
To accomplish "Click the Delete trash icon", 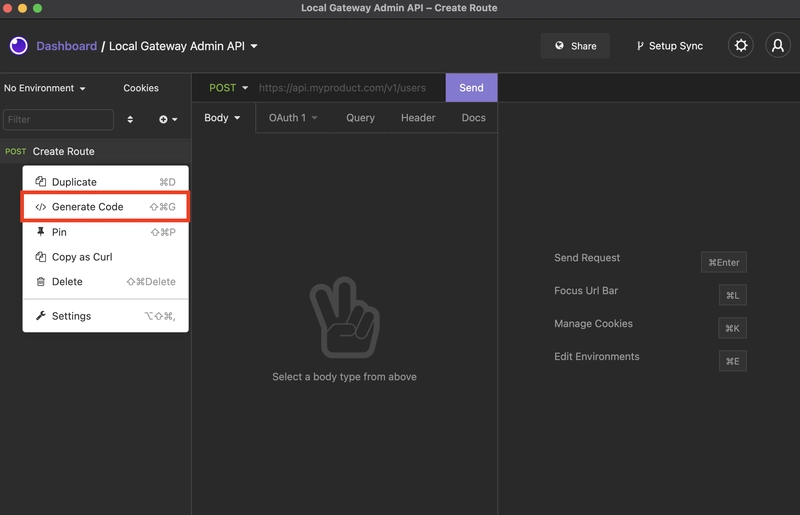I will click(41, 281).
